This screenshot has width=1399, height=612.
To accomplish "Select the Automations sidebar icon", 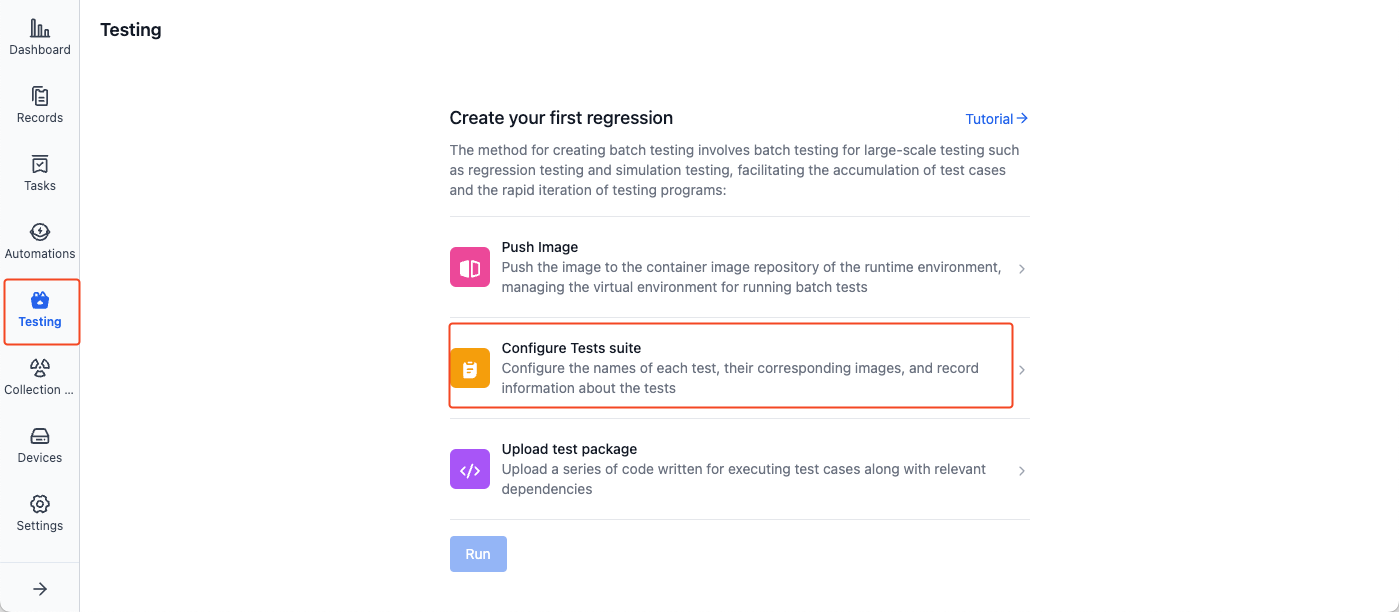I will tap(40, 233).
